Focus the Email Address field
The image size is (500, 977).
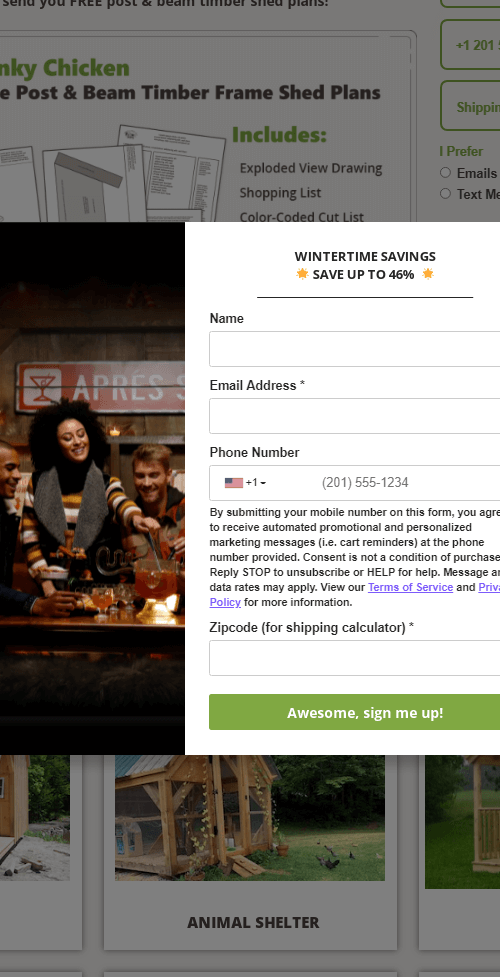pyautogui.click(x=355, y=416)
